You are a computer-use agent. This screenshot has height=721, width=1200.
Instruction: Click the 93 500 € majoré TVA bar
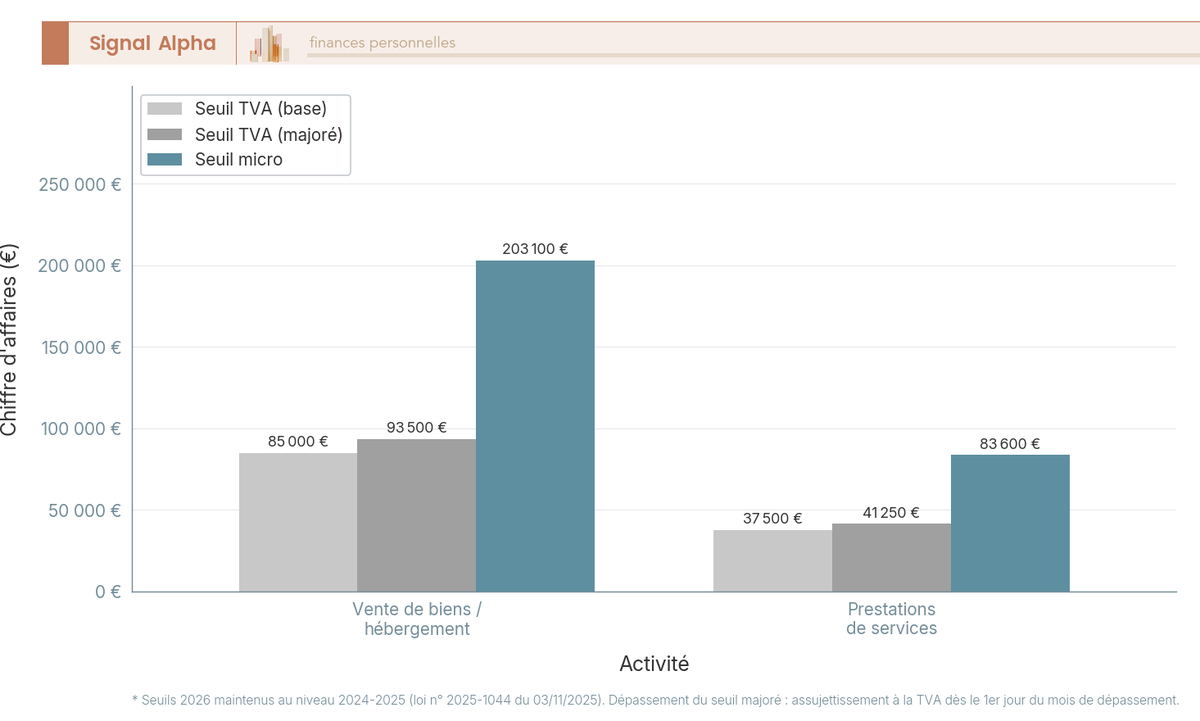tap(416, 515)
